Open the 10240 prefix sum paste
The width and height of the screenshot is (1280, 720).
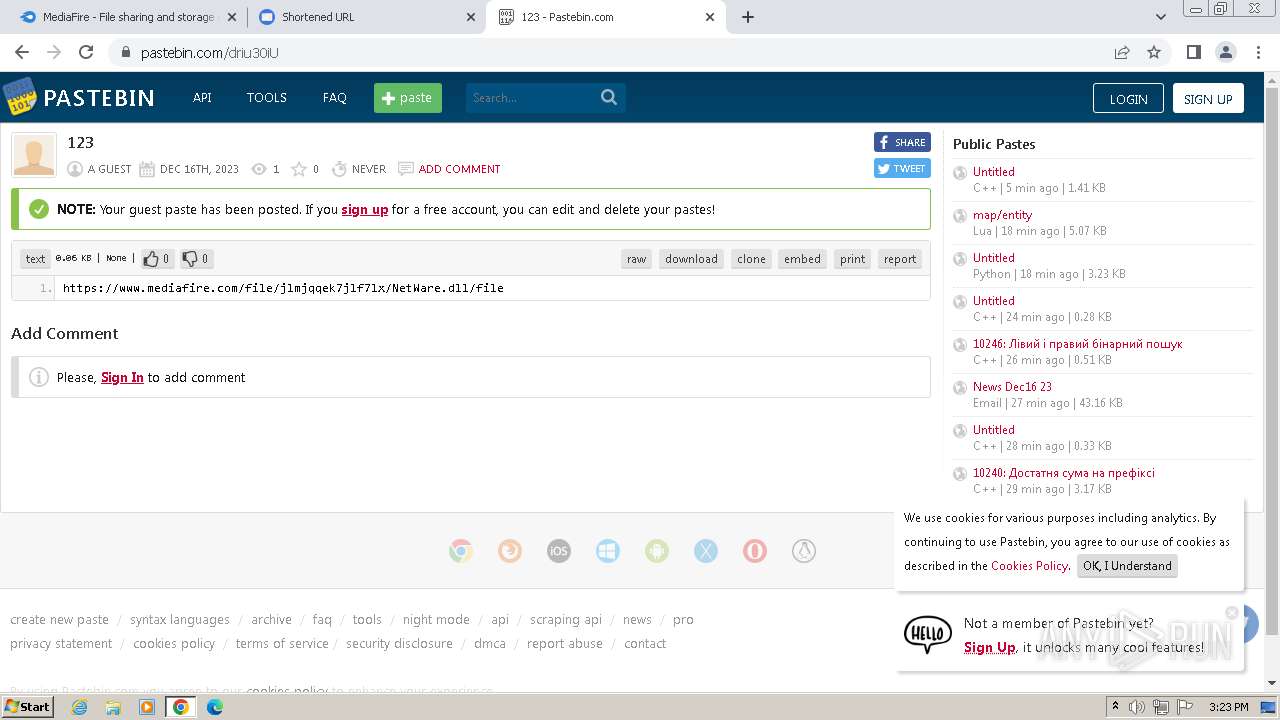(x=1064, y=473)
